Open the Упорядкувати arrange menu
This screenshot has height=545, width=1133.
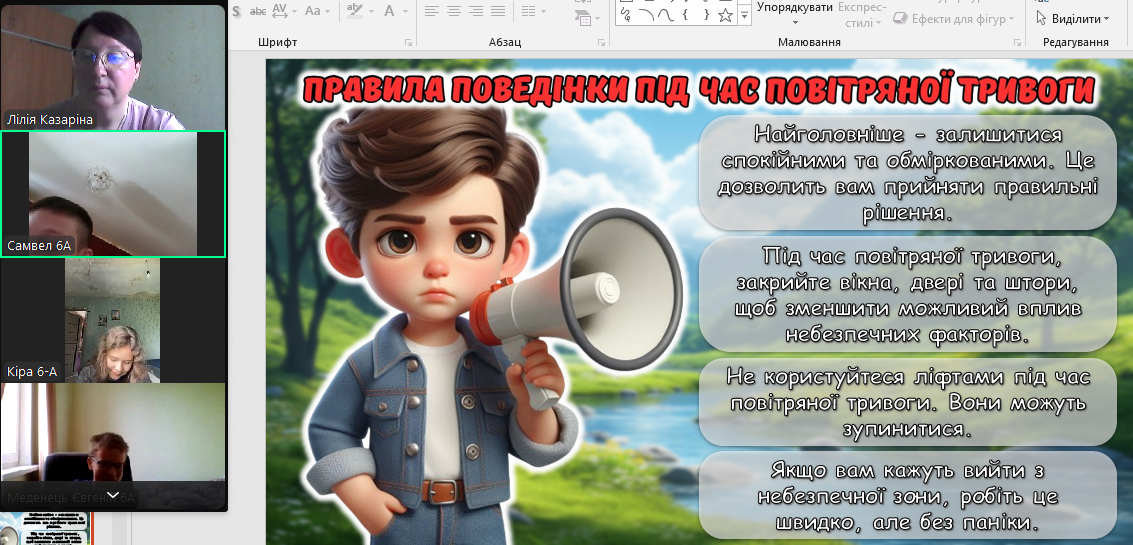click(x=794, y=13)
